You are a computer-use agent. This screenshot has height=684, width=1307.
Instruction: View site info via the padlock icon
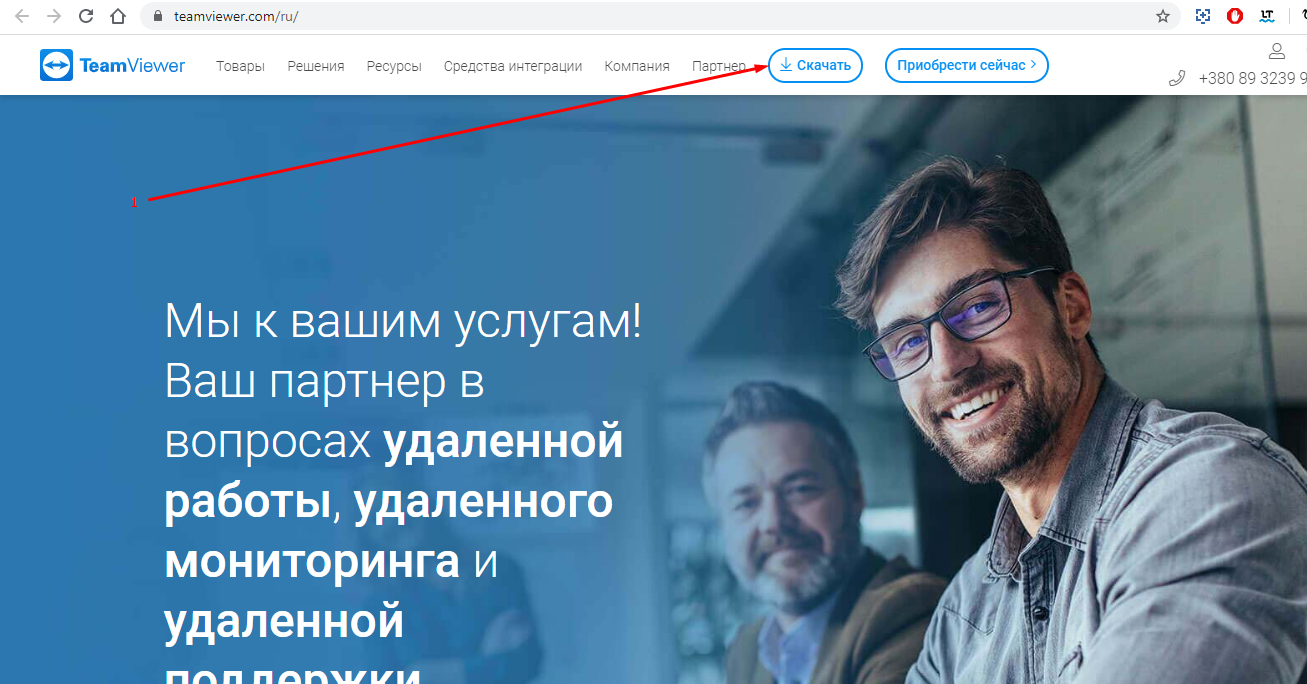157,16
